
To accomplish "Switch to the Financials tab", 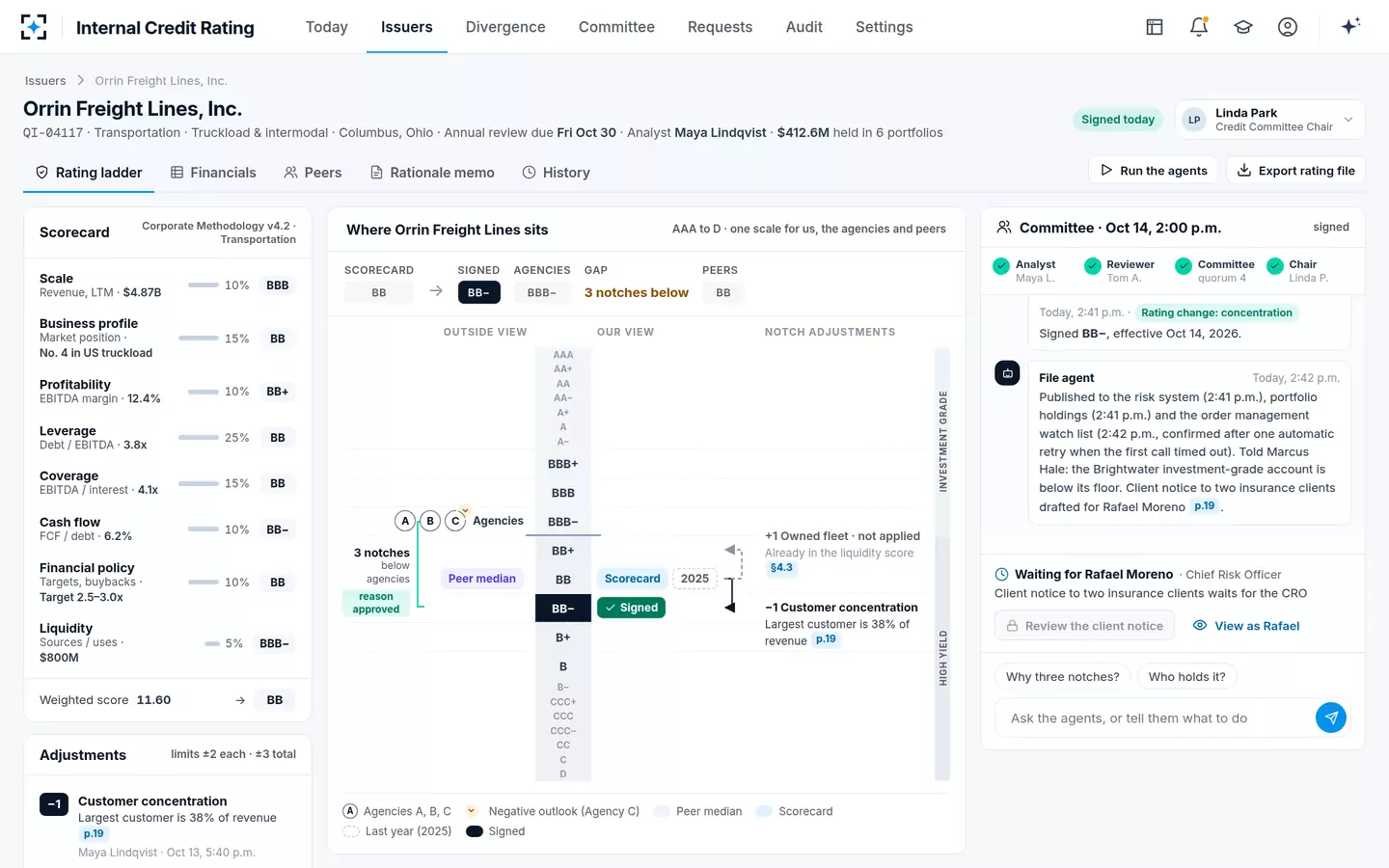I will tap(213, 173).
